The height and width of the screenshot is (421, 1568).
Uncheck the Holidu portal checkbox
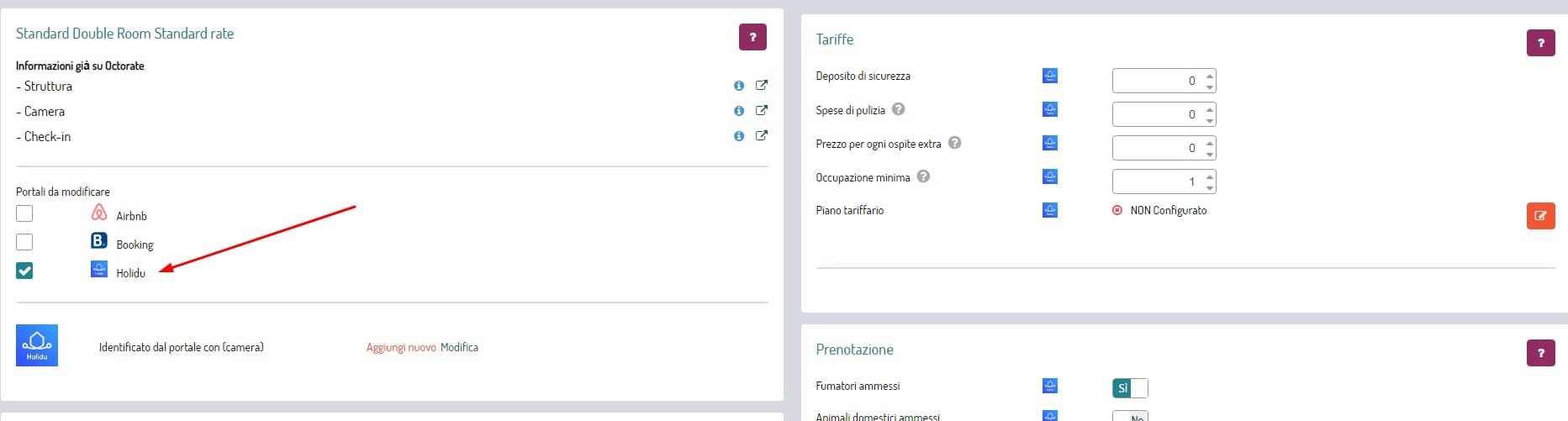24,271
